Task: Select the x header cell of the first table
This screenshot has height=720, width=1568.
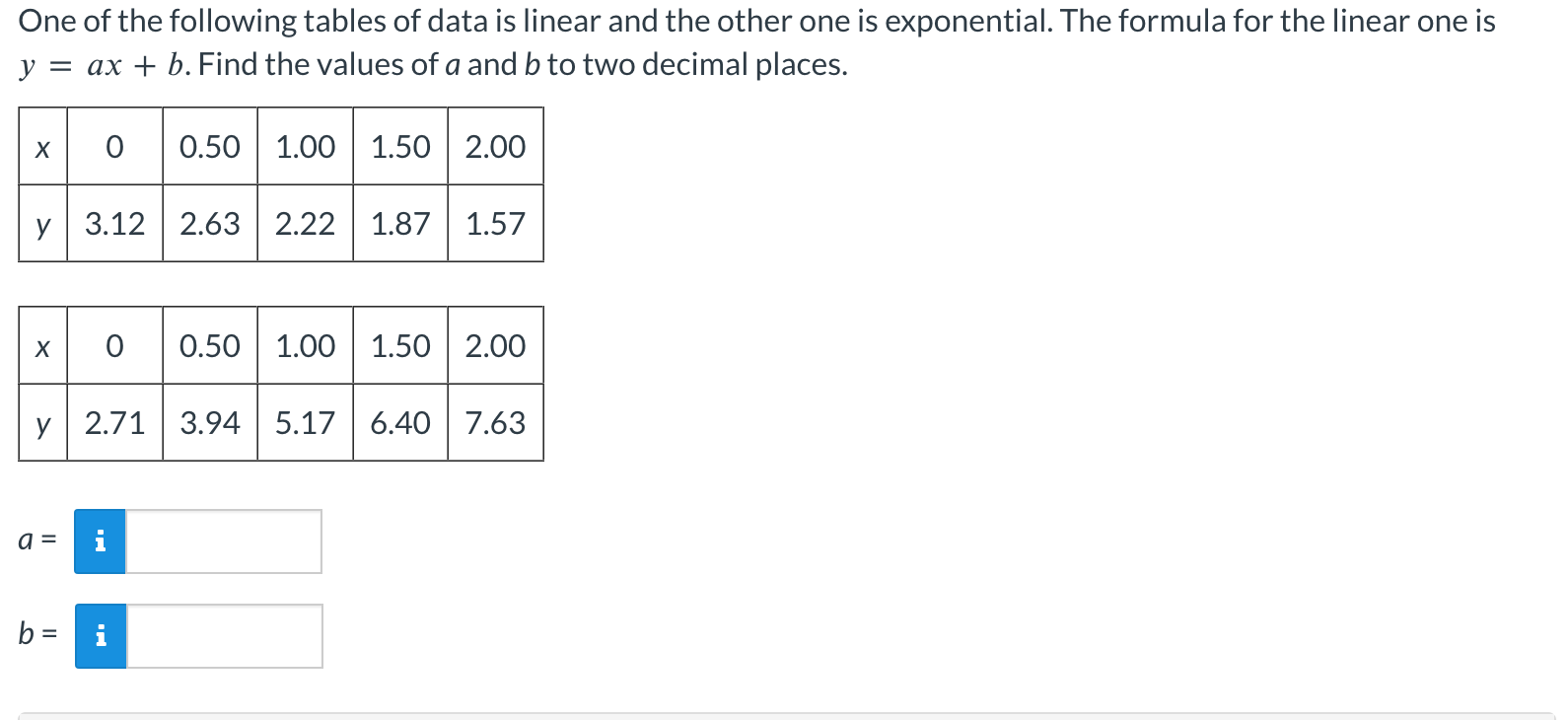Action: click(42, 148)
